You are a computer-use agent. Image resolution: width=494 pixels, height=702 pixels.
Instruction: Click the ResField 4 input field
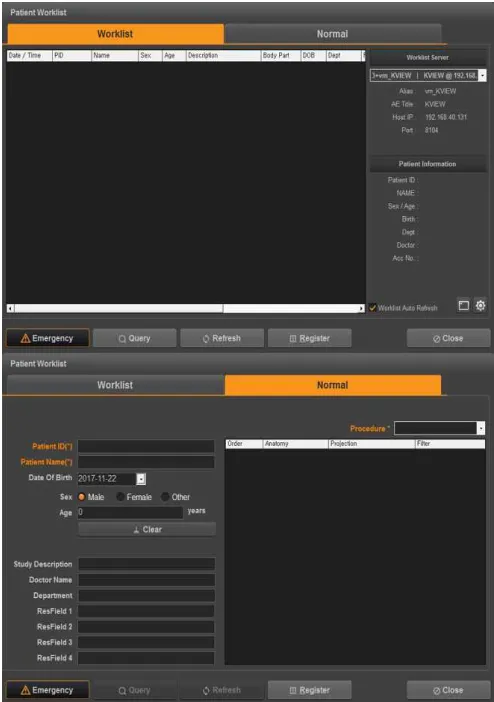146,658
